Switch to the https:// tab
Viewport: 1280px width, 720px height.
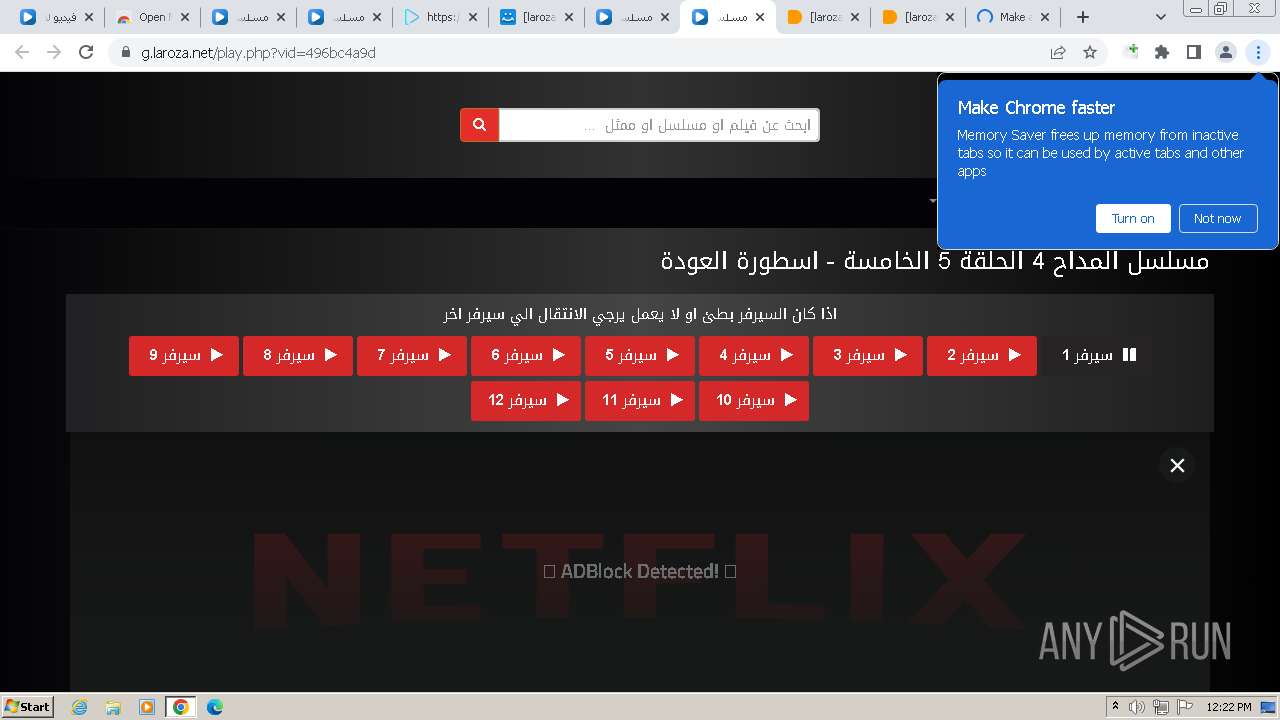[x=440, y=17]
